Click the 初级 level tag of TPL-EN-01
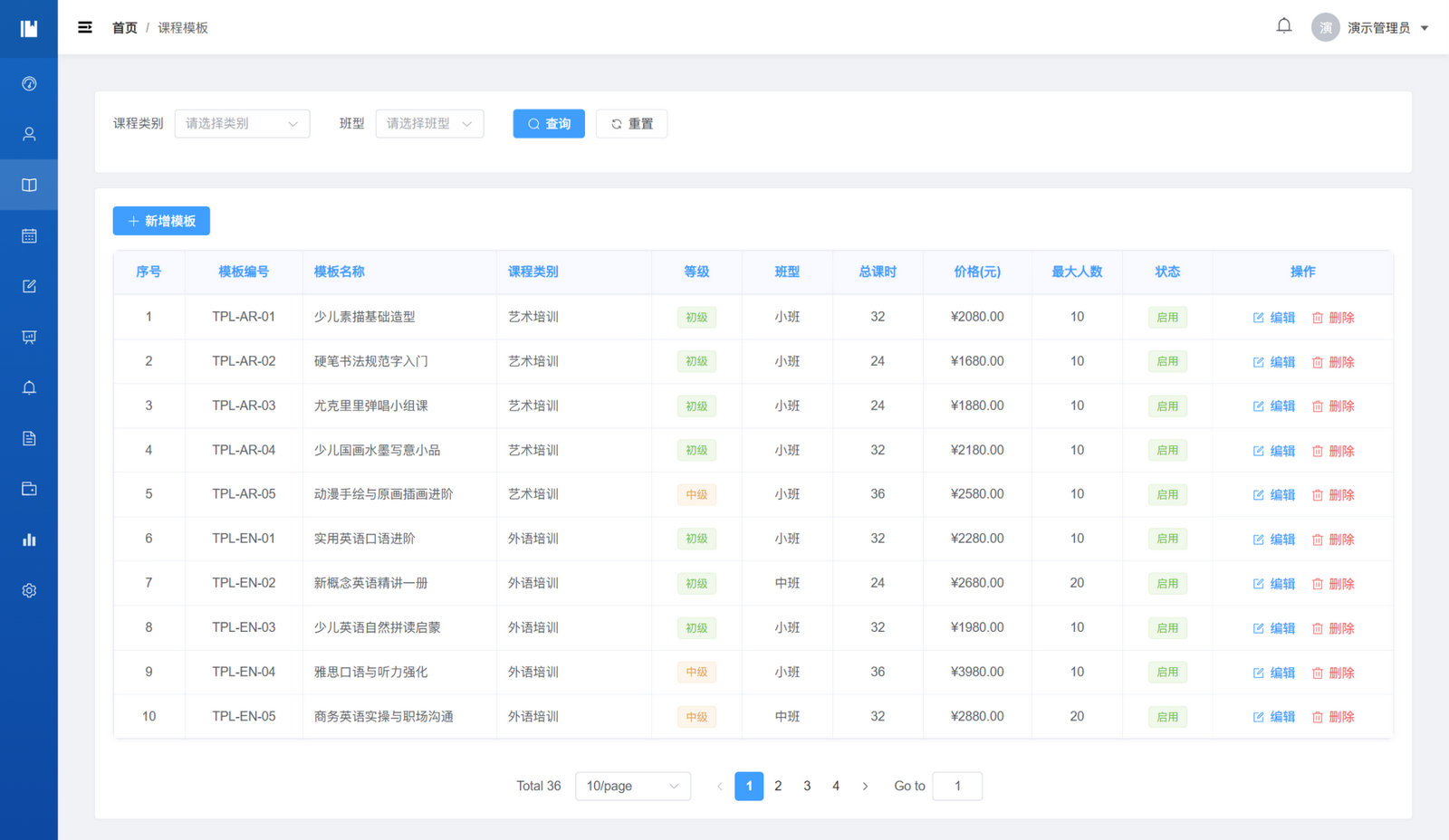 pos(696,539)
